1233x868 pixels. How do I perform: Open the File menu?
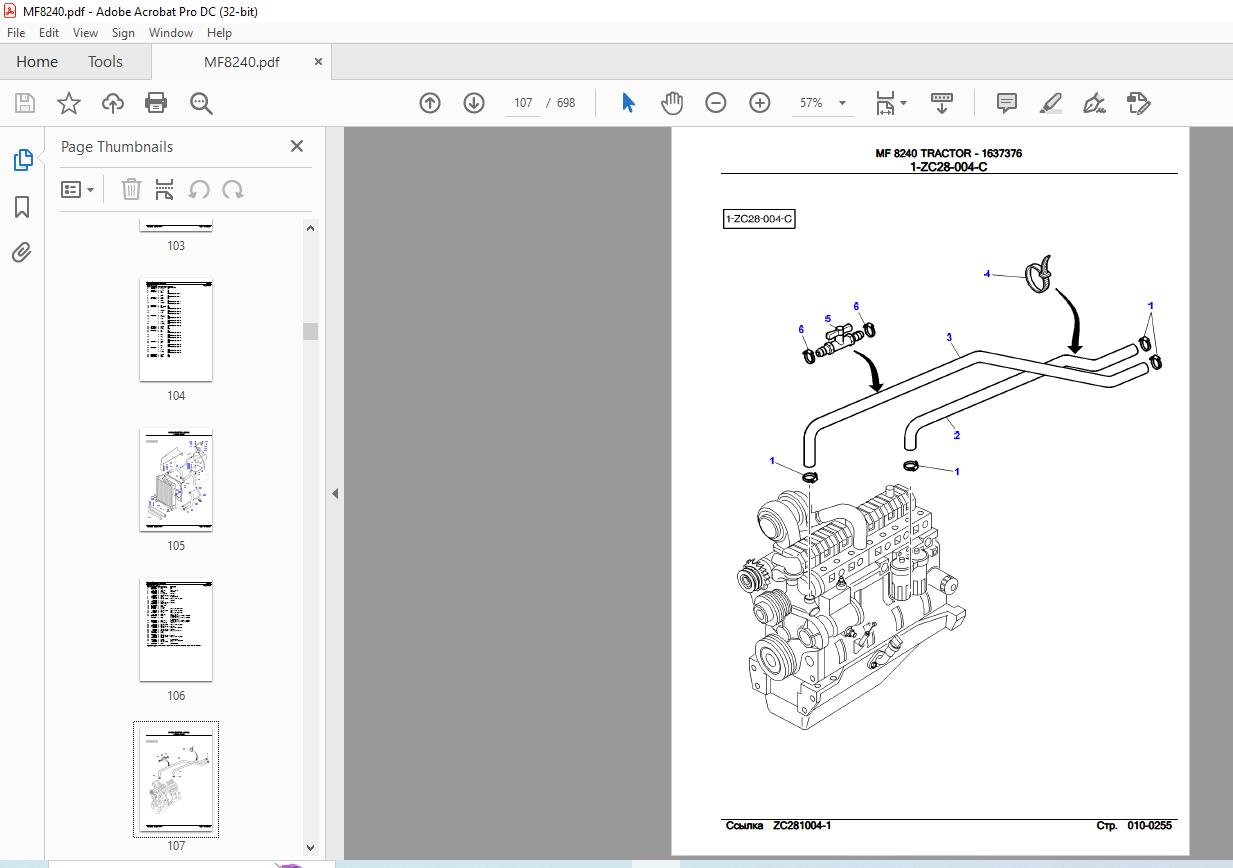16,33
